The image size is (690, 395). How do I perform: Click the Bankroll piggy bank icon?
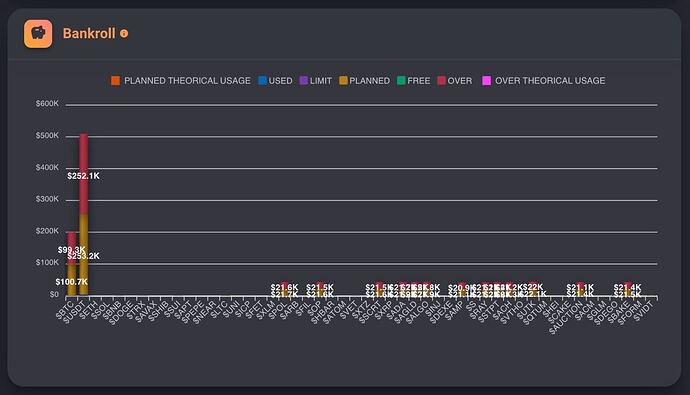[38, 33]
